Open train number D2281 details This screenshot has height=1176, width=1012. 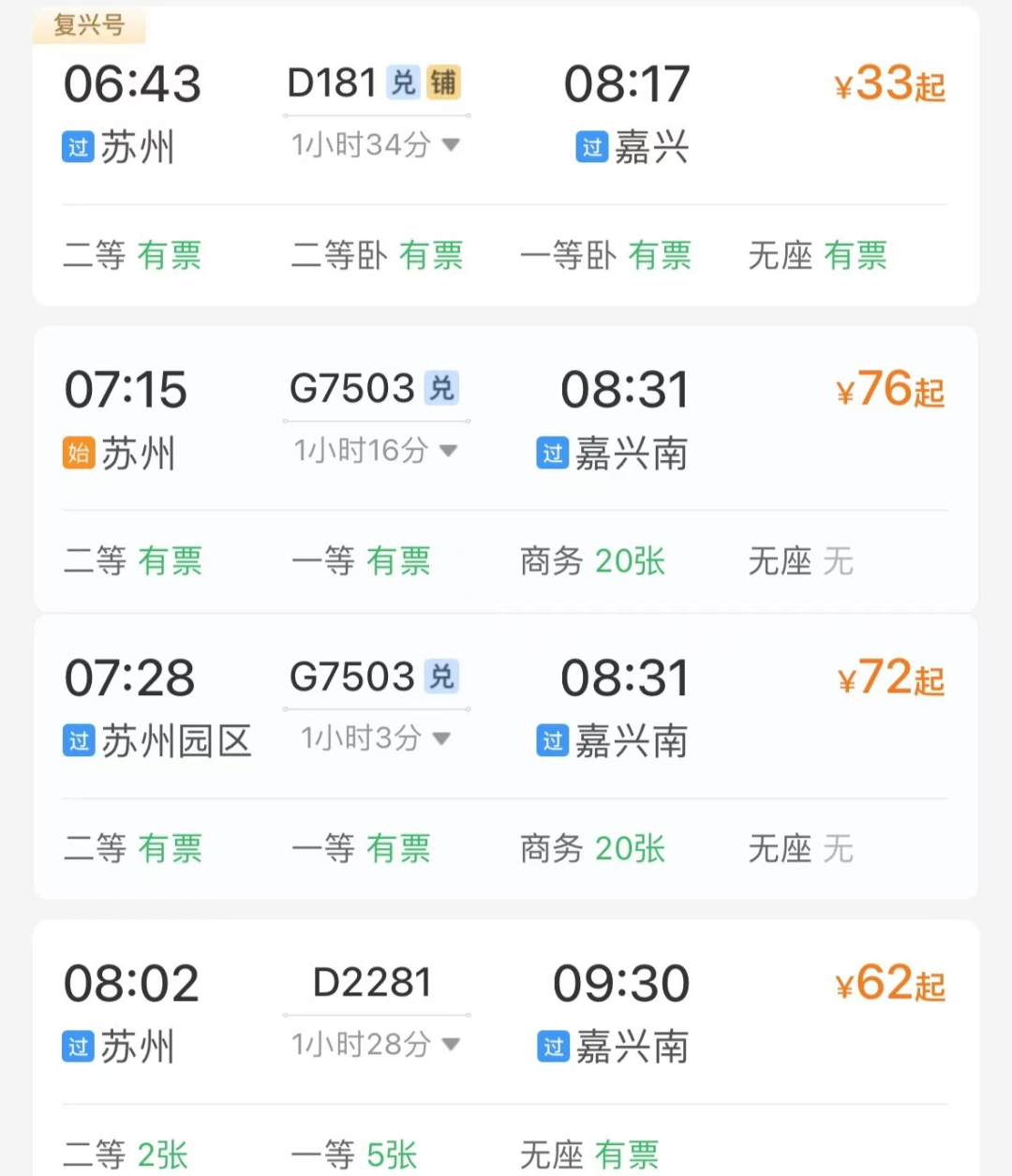click(x=372, y=983)
